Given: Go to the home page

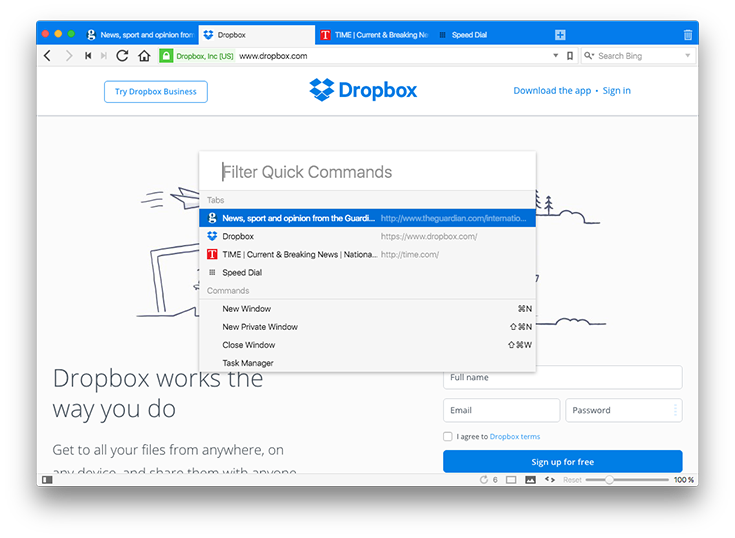Looking at the screenshot, I should click(x=144, y=56).
